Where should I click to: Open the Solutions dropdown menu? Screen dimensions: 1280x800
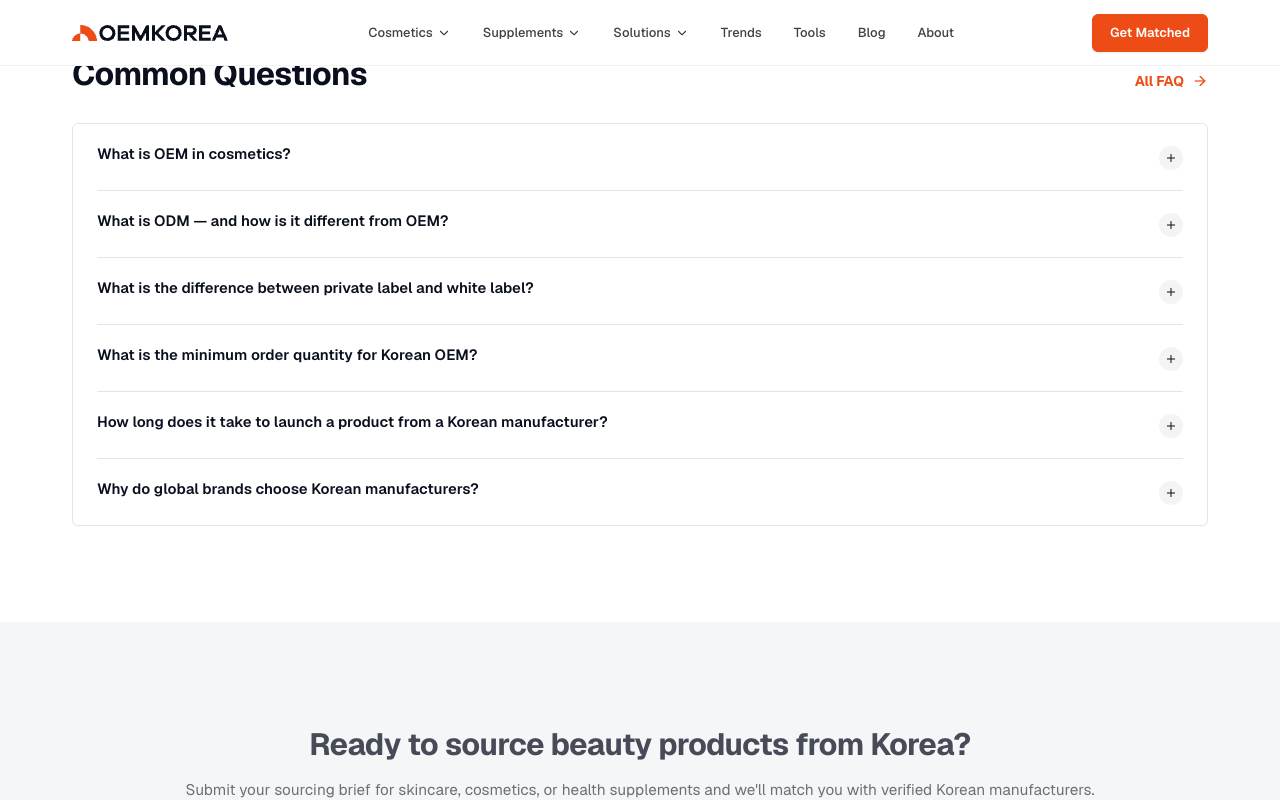[650, 33]
